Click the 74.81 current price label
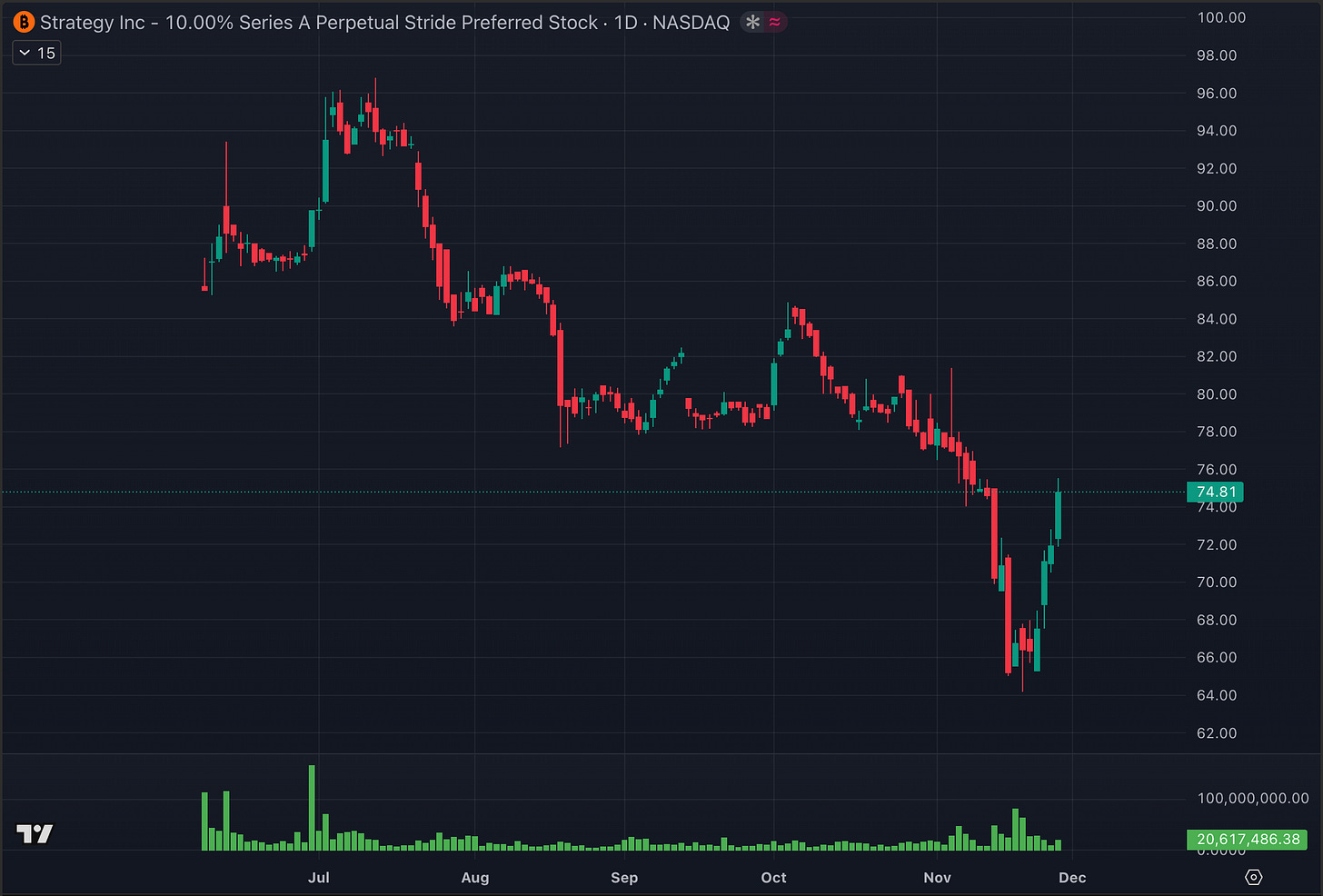1323x896 pixels. [x=1215, y=492]
